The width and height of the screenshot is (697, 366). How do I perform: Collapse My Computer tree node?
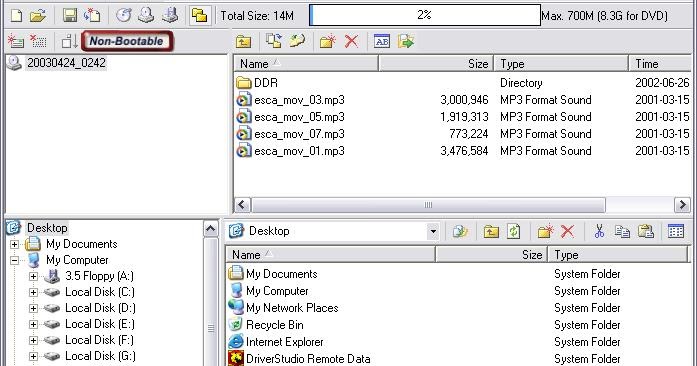(x=14, y=260)
